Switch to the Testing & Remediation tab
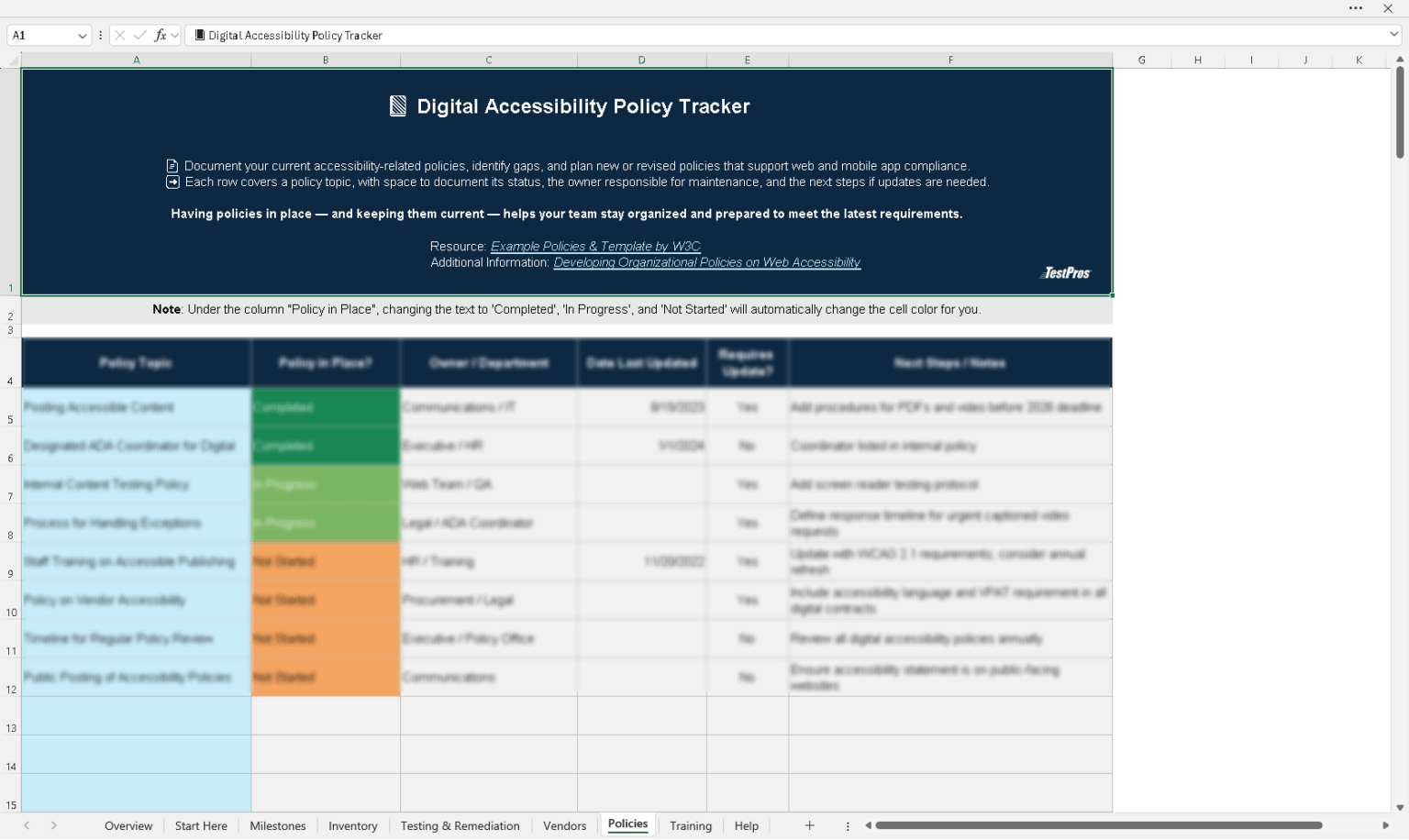The image size is (1409, 840). tap(460, 825)
